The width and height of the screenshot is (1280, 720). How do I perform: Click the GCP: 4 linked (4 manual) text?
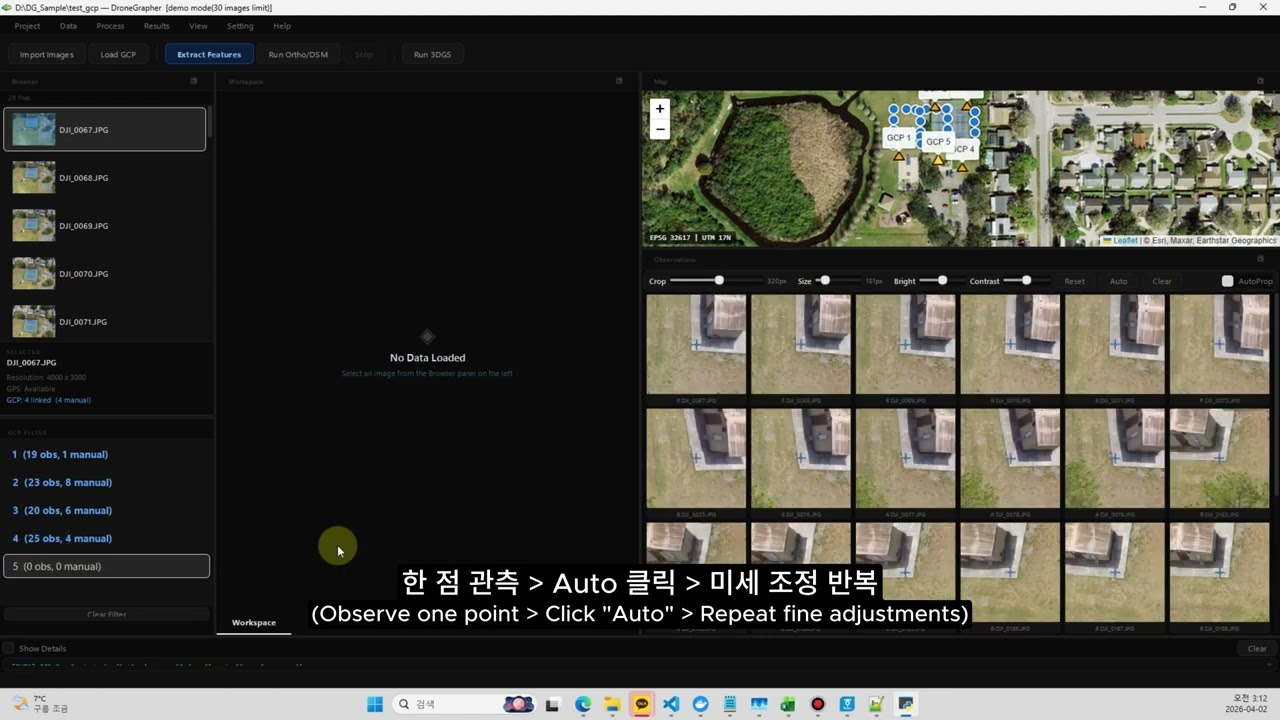[49, 400]
